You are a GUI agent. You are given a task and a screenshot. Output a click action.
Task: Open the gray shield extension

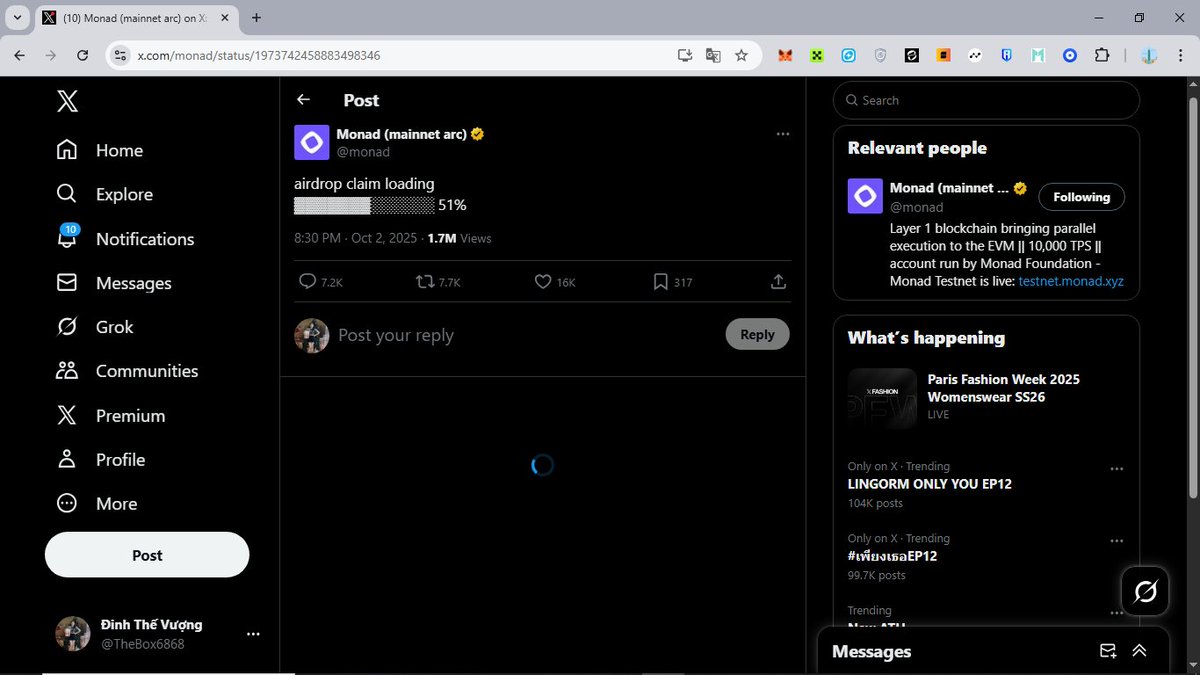880,55
